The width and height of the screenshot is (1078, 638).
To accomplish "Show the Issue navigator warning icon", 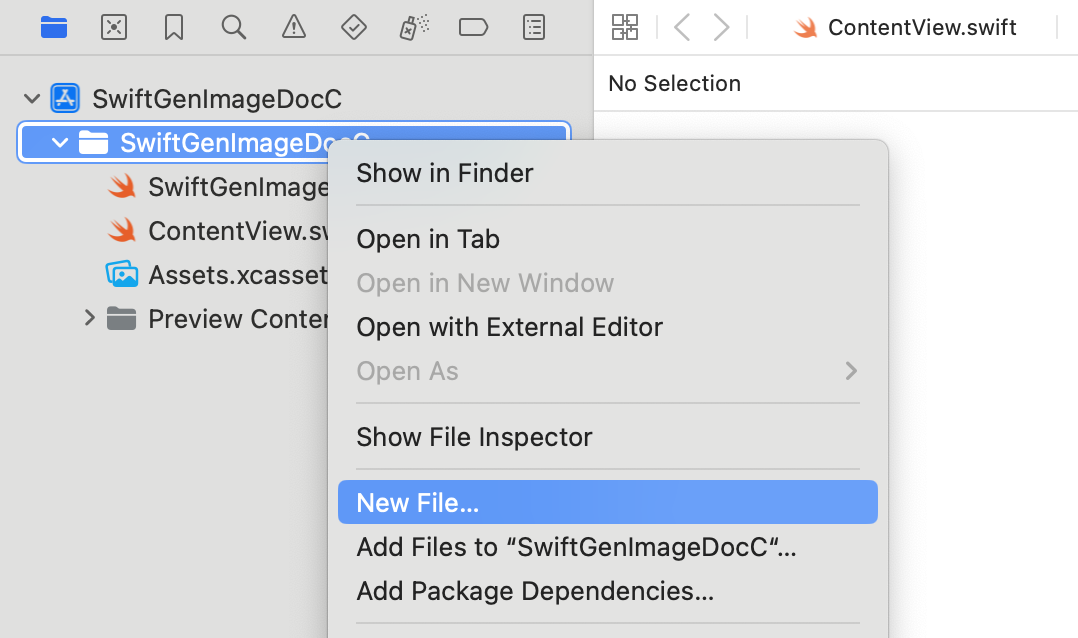I will (x=294, y=27).
